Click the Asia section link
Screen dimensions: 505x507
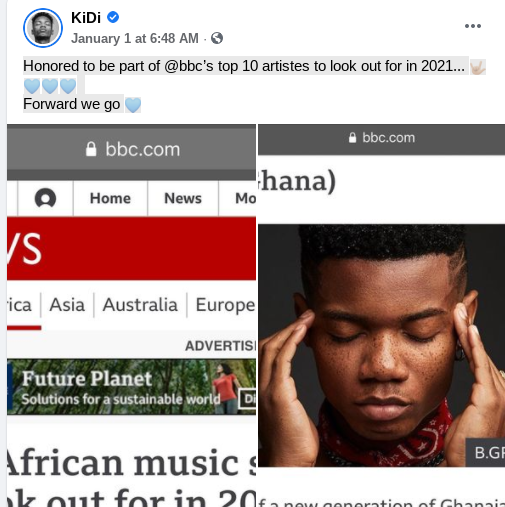[67, 305]
